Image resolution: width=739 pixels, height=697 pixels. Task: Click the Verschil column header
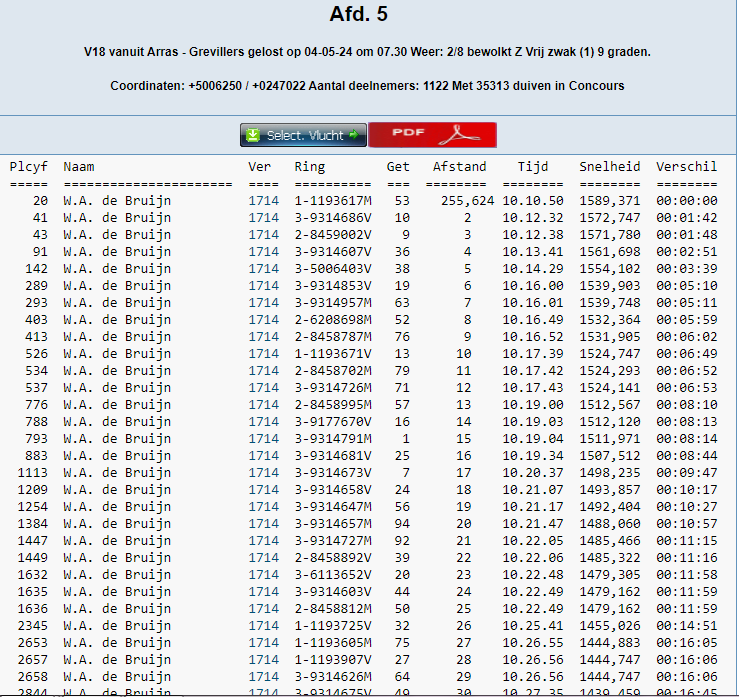(x=686, y=167)
